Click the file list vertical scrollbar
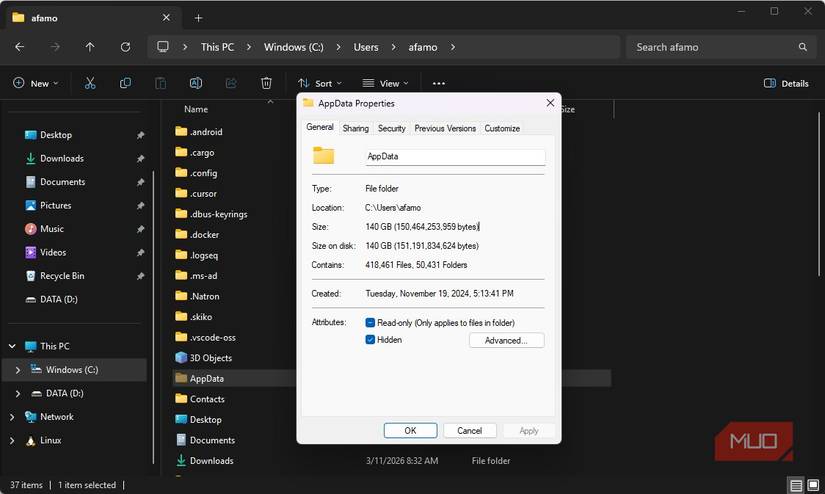 (x=819, y=194)
